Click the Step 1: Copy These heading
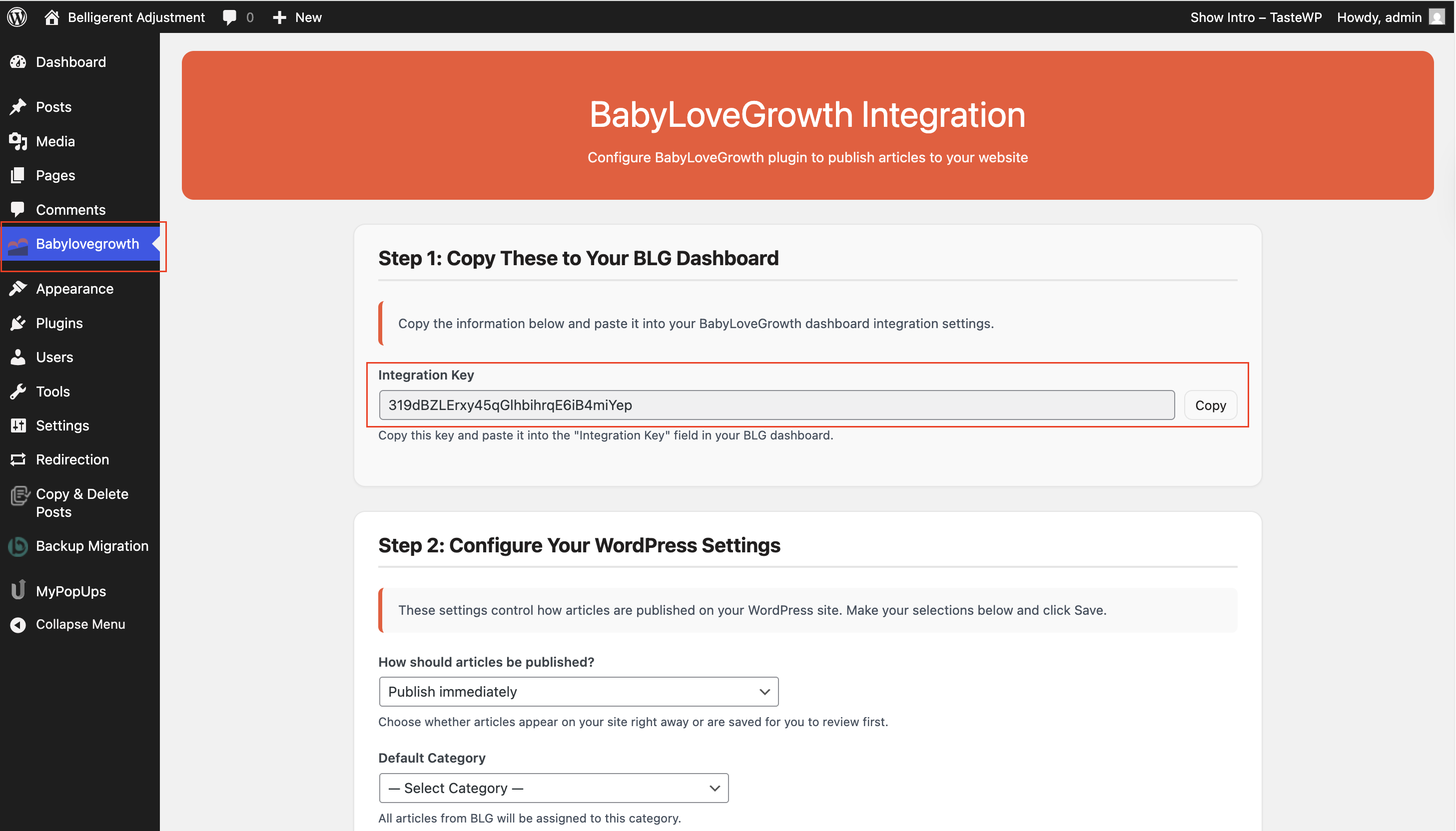 point(579,259)
